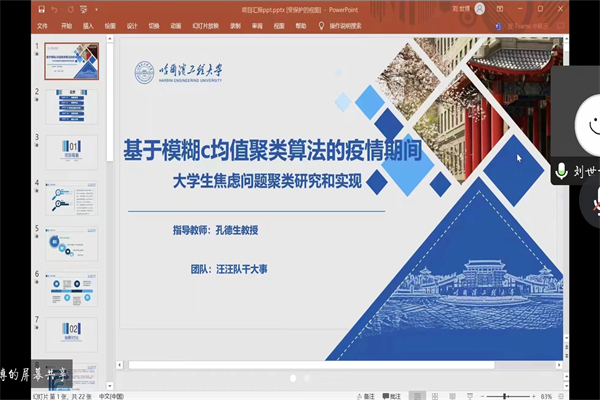The width and height of the screenshot is (600, 400).
Task: Click the 中文(中国) language indicator
Action: click(x=114, y=395)
